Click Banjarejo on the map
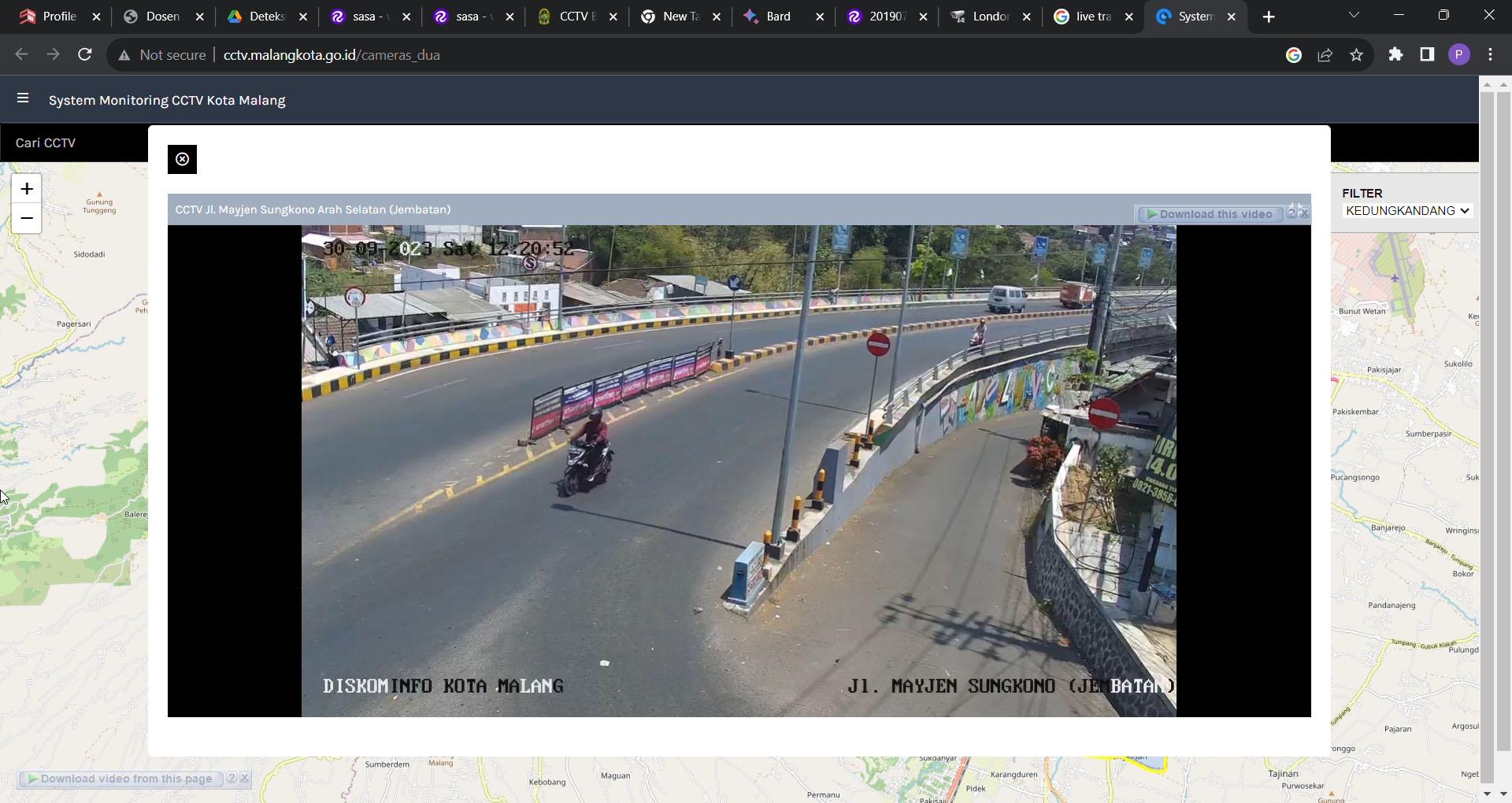The width and height of the screenshot is (1512, 803). point(1388,527)
